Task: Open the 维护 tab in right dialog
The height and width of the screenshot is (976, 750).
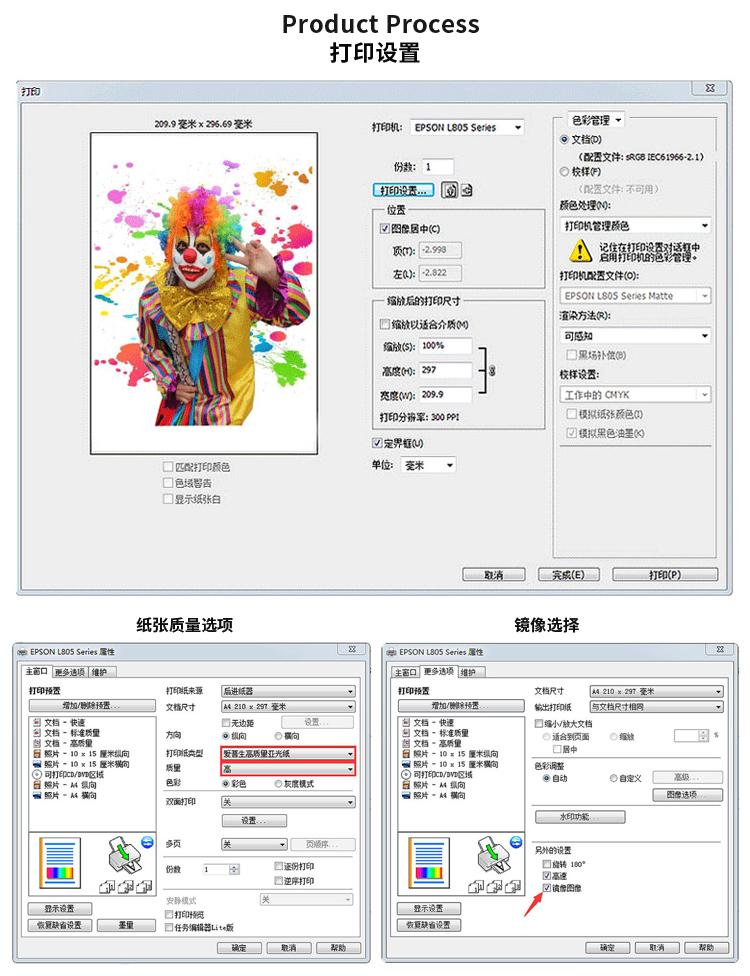Action: click(x=469, y=672)
